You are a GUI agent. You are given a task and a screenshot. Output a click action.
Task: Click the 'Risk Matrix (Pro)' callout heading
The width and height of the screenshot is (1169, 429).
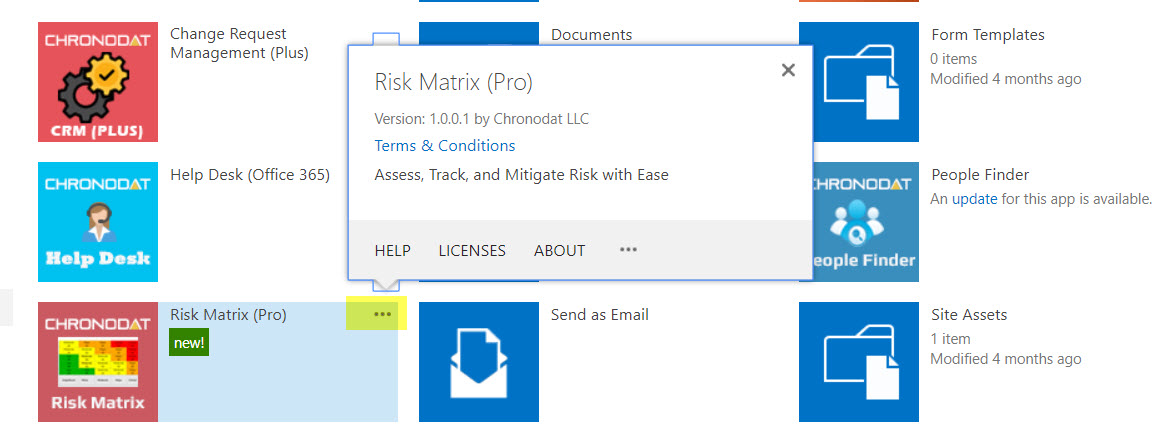(x=453, y=82)
